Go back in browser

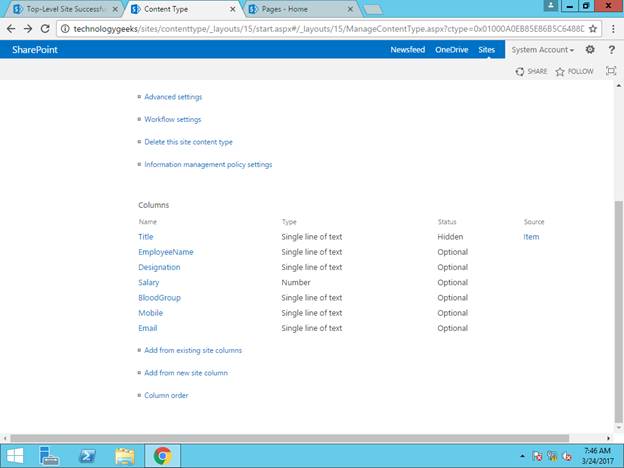(11, 29)
